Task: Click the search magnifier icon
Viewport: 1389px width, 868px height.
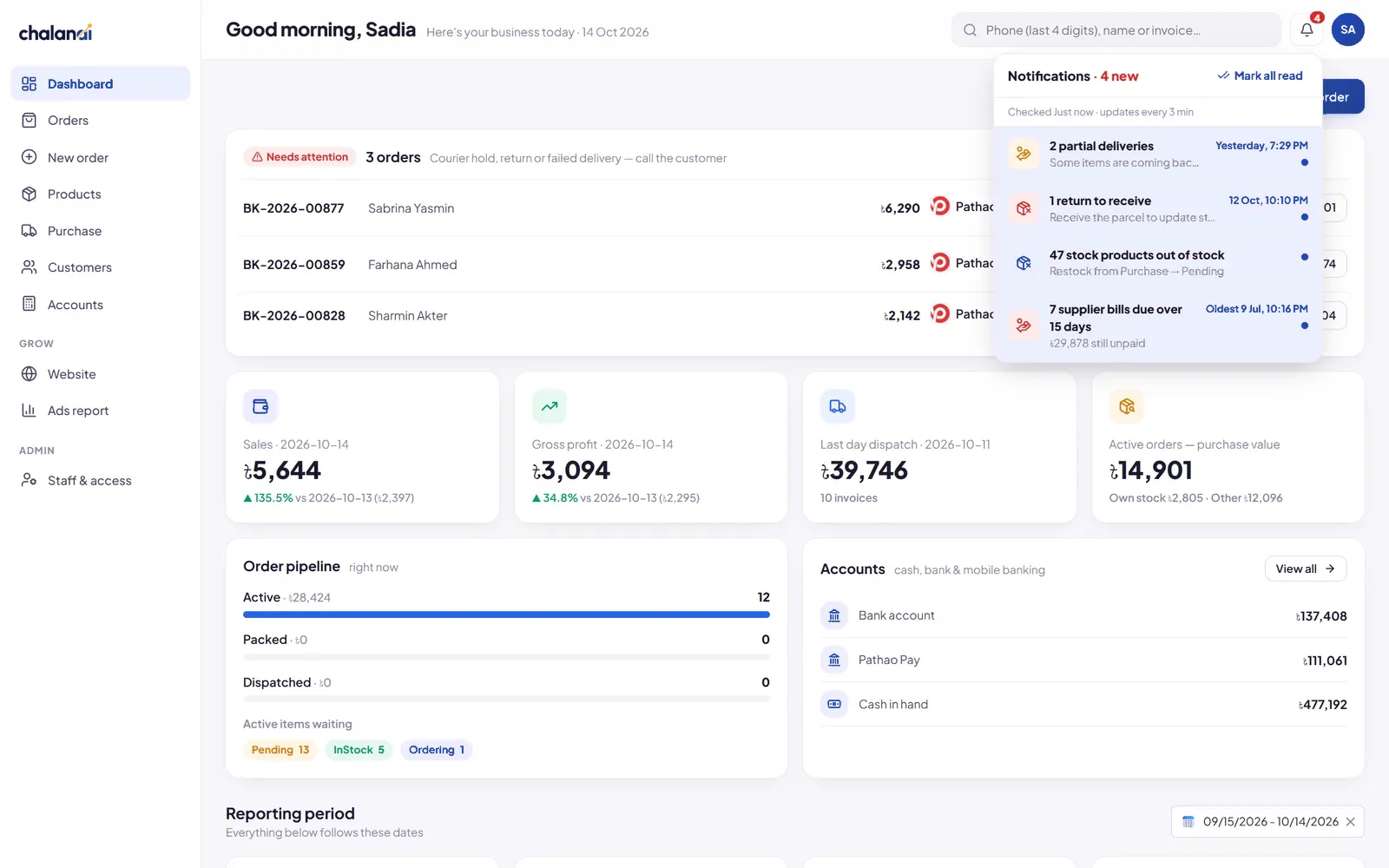Action: [970, 30]
